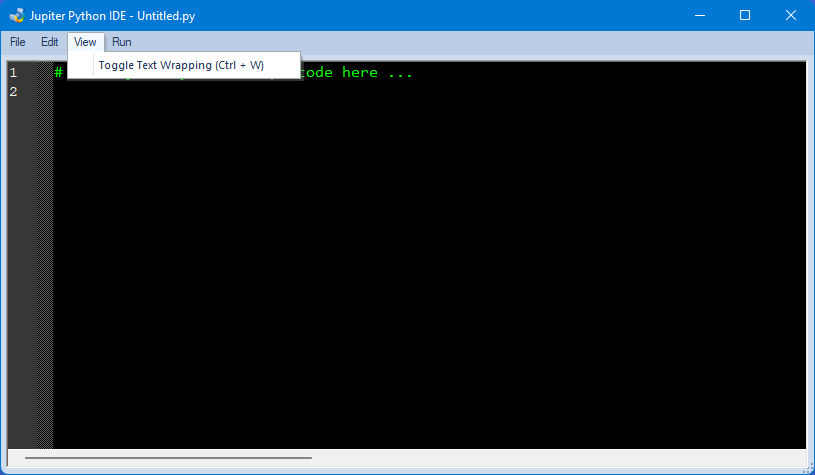The height and width of the screenshot is (475, 815).
Task: Maximize the IDE window
Action: (x=744, y=16)
